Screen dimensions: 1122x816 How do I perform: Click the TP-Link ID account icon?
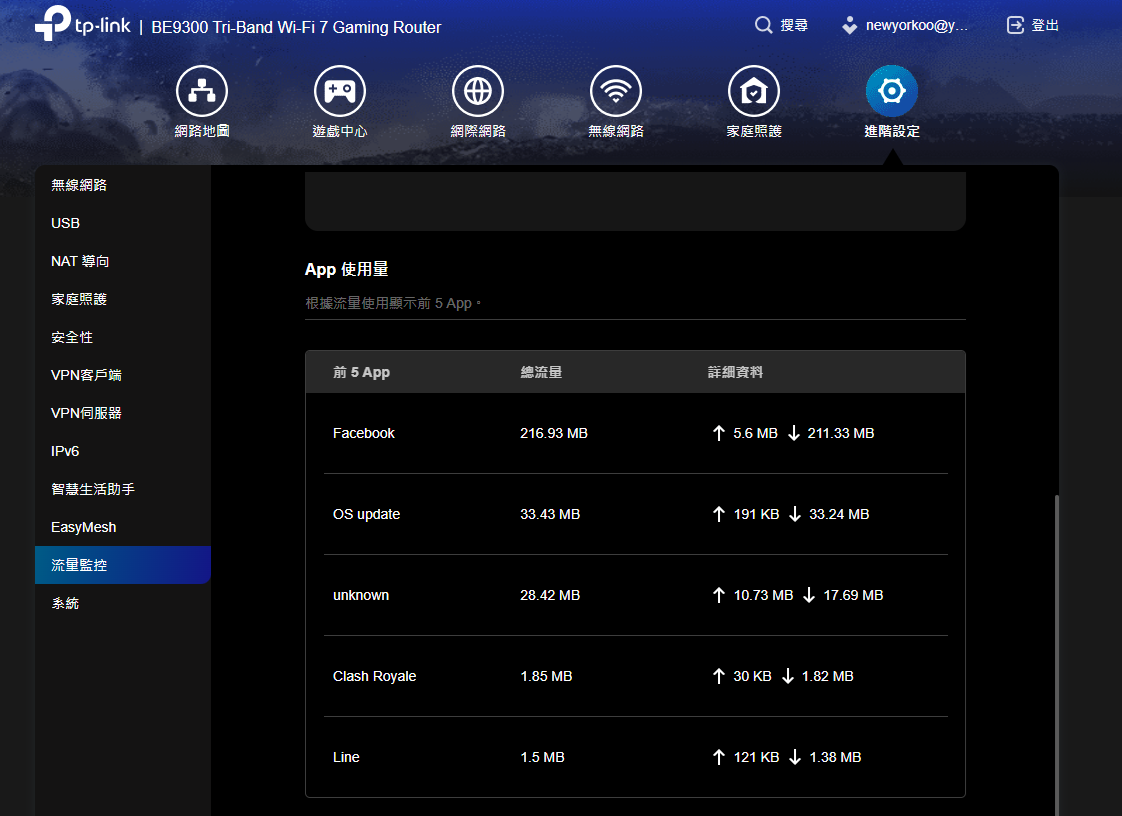click(x=849, y=25)
